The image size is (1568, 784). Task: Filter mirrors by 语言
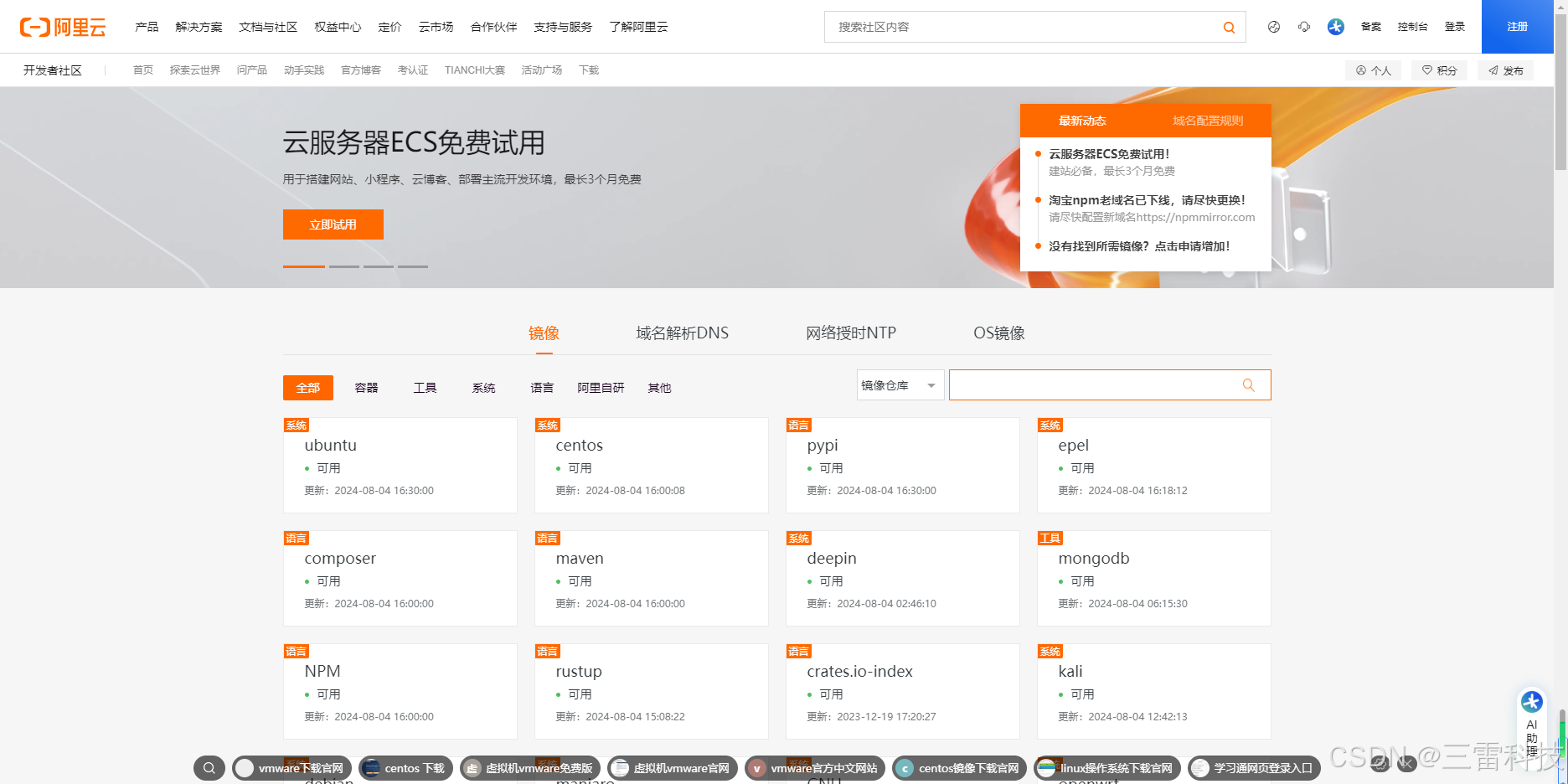pos(542,388)
